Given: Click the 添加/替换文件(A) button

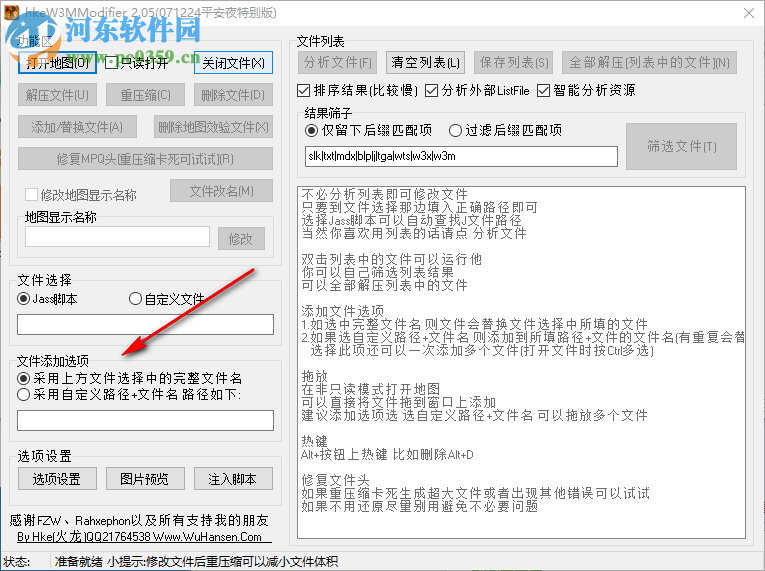Looking at the screenshot, I should click(77, 127).
